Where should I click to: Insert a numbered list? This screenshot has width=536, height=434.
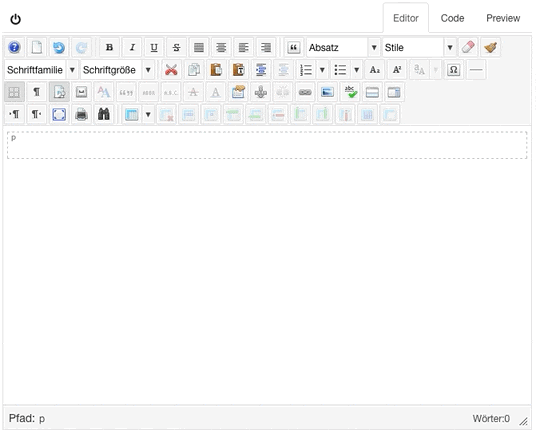coord(306,70)
